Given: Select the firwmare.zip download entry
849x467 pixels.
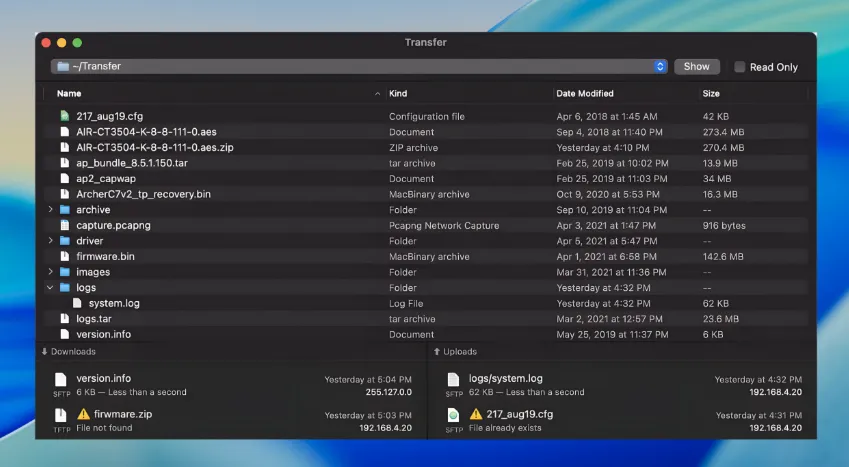Looking at the screenshot, I should tap(232, 420).
